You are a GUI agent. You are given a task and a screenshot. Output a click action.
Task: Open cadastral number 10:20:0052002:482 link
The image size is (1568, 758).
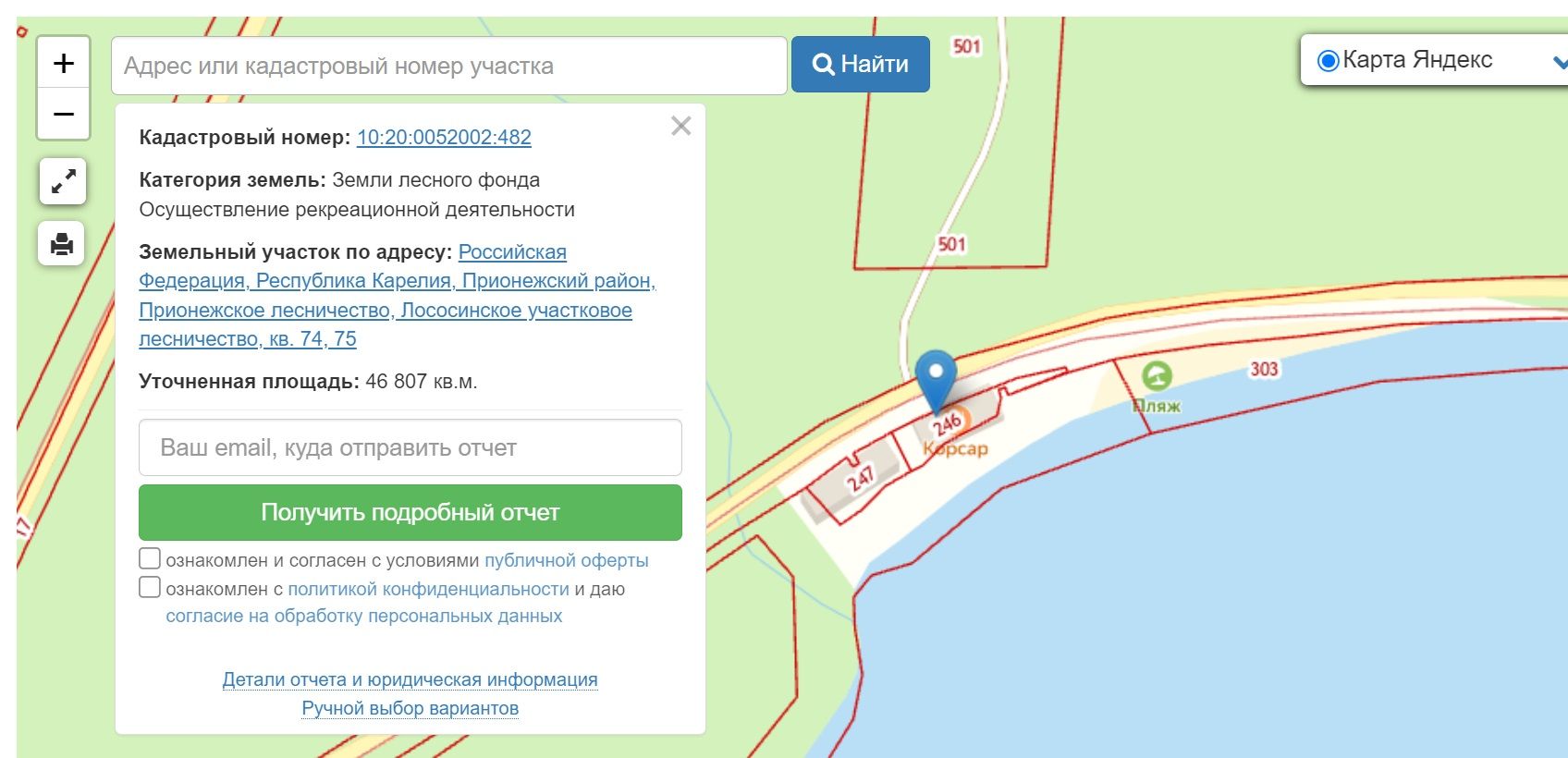(x=444, y=138)
